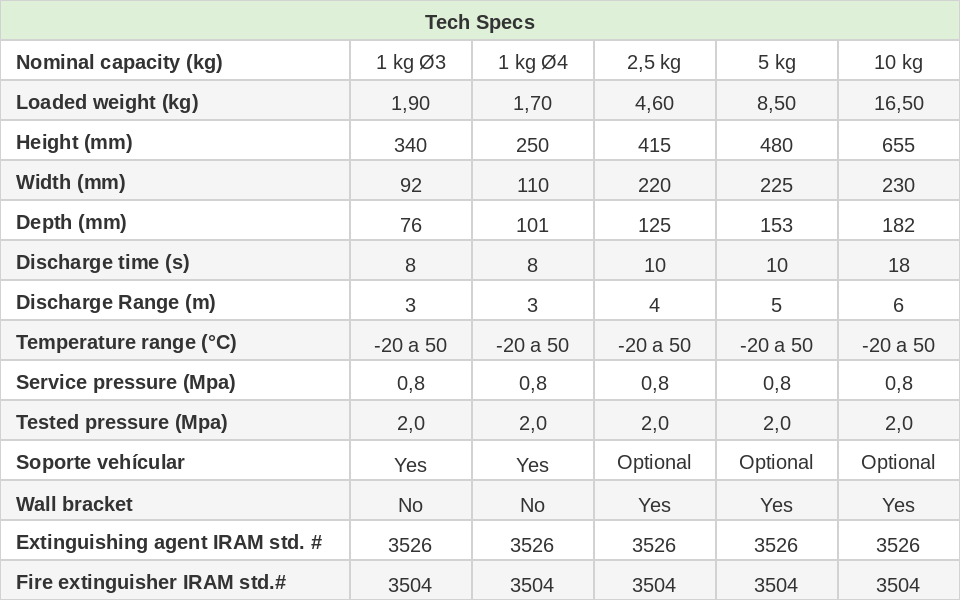Click the 10 kg column heading
The height and width of the screenshot is (601, 960).
(898, 62)
